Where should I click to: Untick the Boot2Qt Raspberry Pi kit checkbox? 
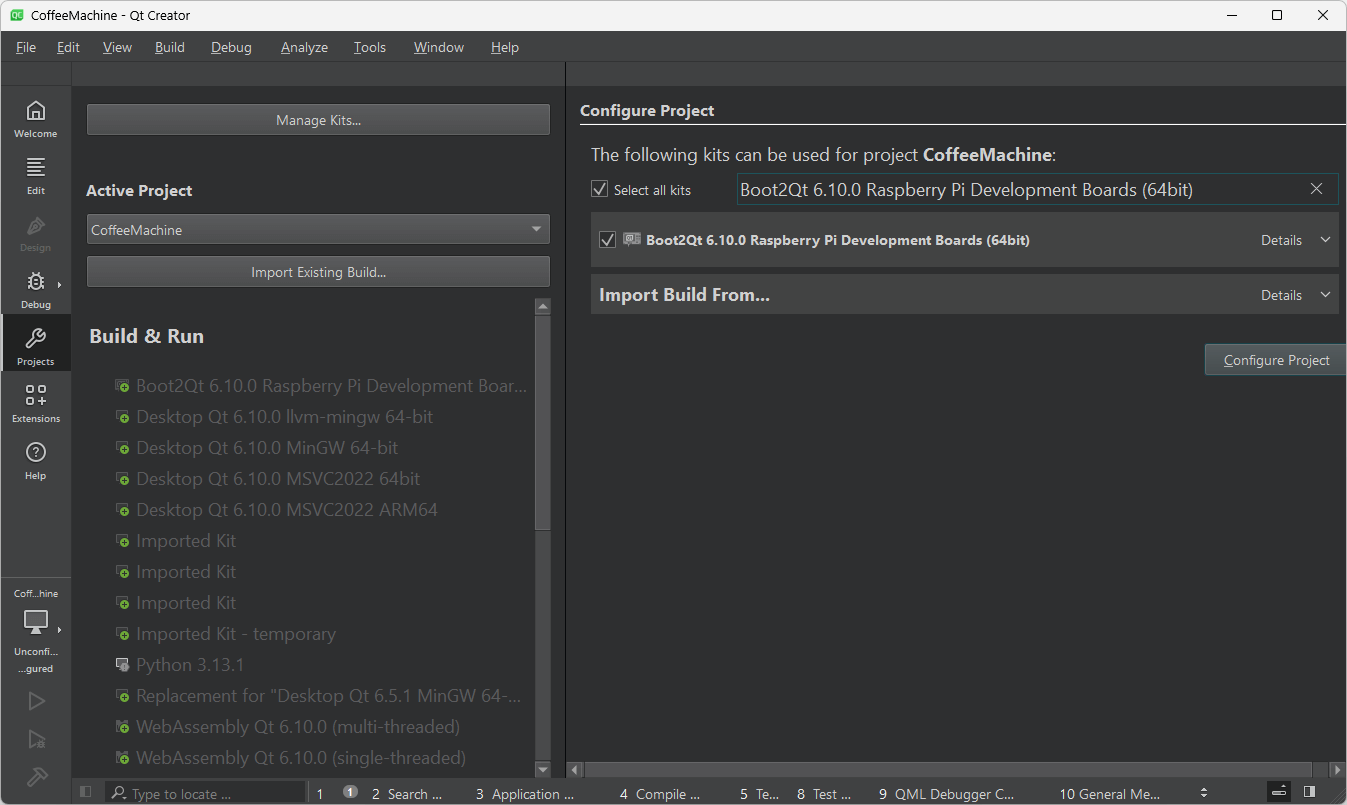(x=607, y=239)
